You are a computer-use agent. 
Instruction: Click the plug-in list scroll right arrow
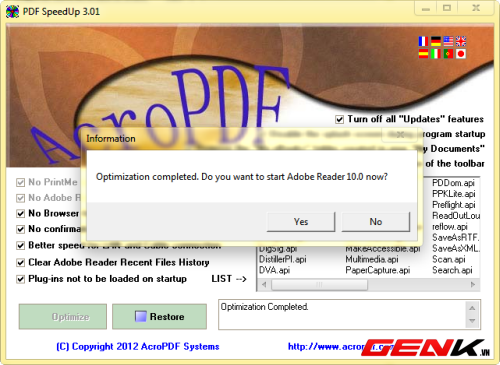(473, 285)
